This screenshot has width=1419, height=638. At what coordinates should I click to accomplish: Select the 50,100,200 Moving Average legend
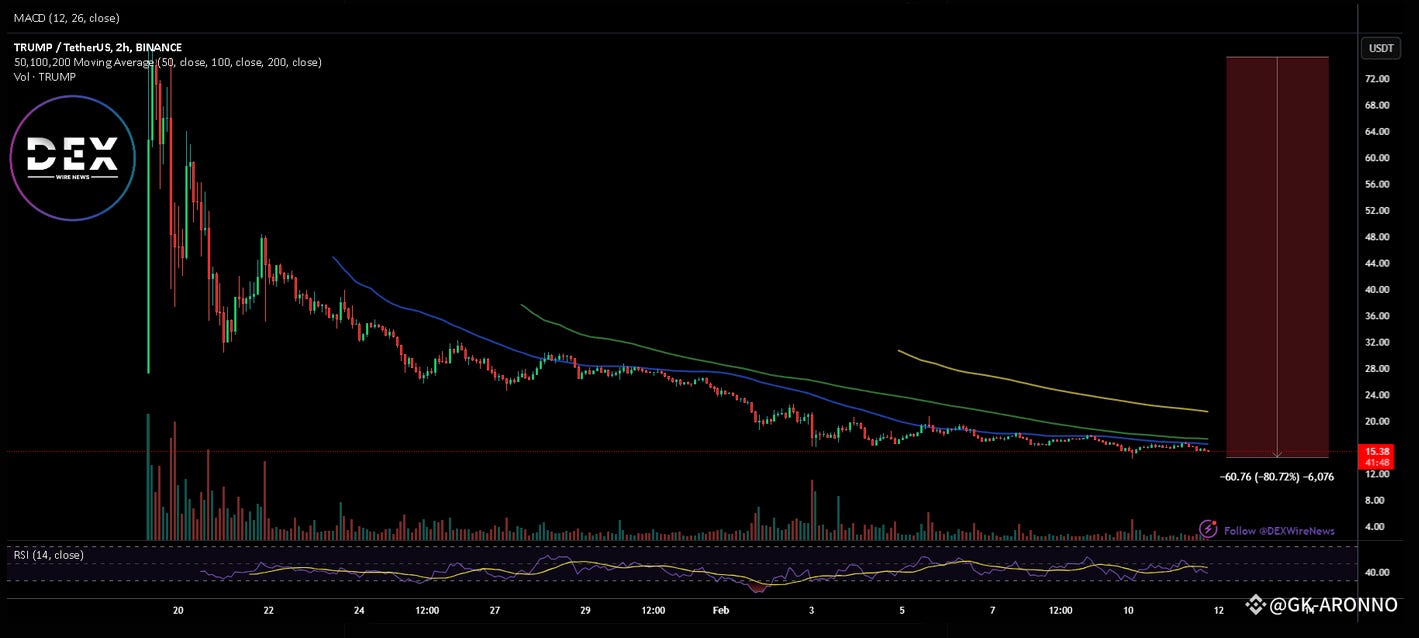pyautogui.click(x=167, y=62)
